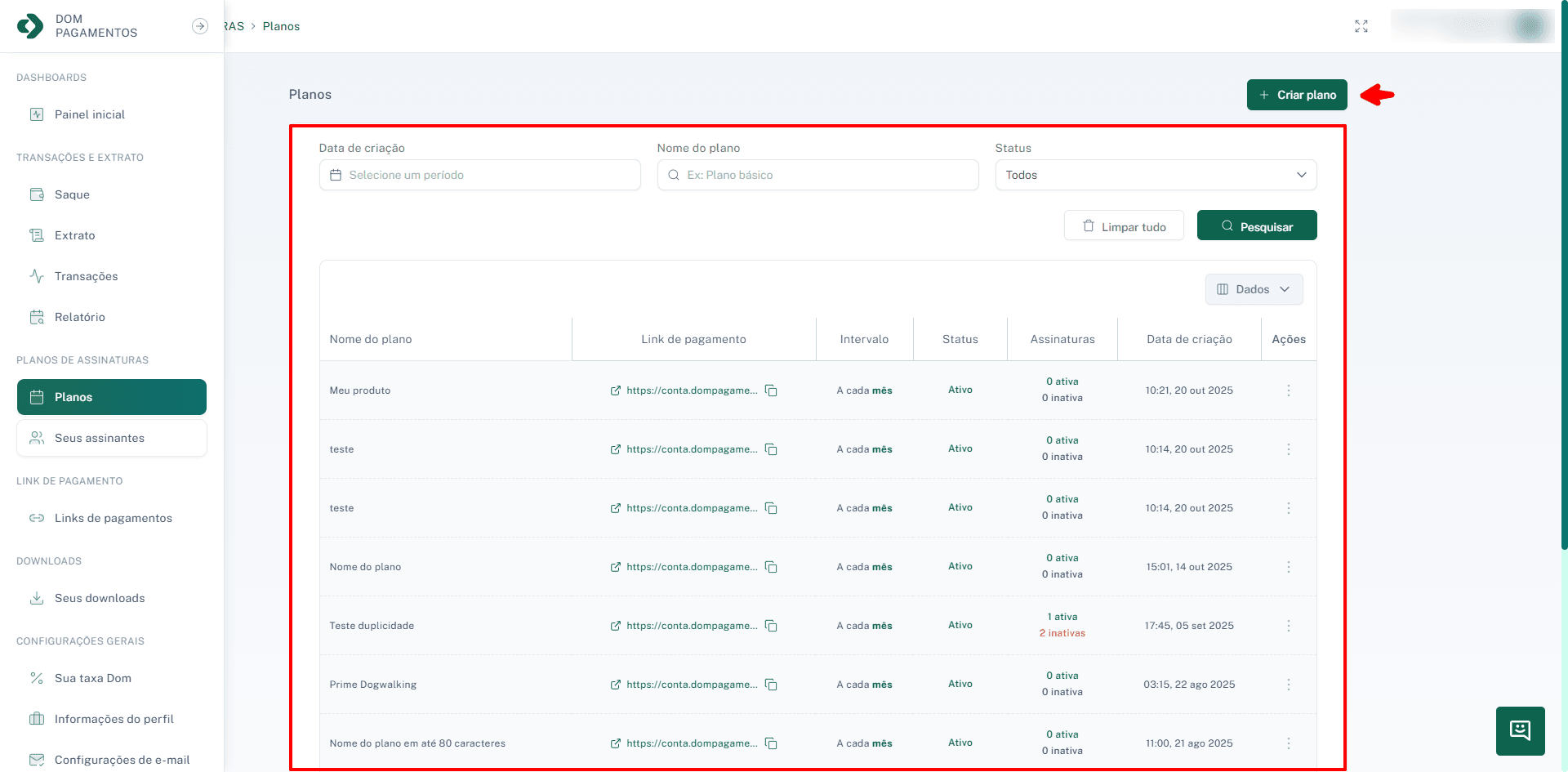Navigate to Links de pagamentos

pyautogui.click(x=113, y=518)
